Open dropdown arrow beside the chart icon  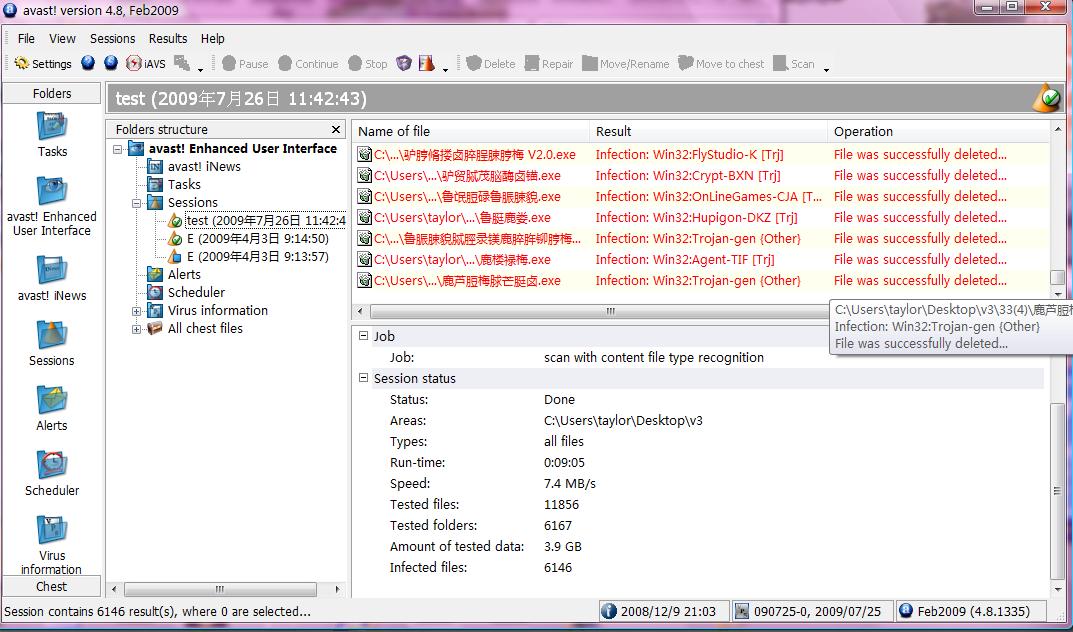click(445, 69)
